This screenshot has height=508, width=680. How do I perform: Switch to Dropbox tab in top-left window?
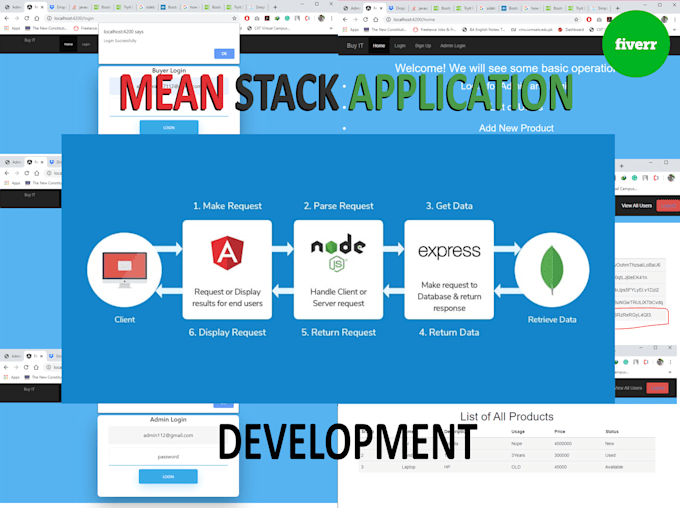pos(57,7)
